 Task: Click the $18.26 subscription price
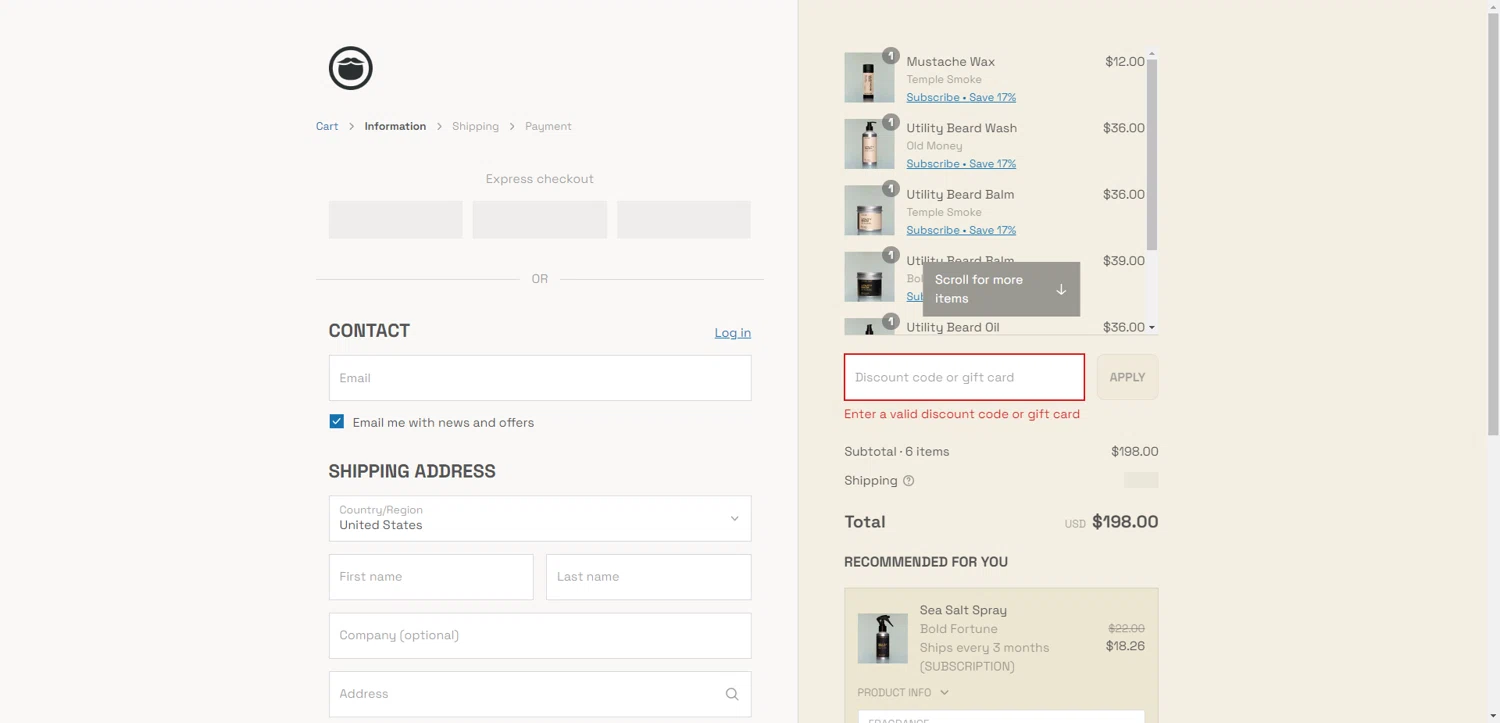1125,646
